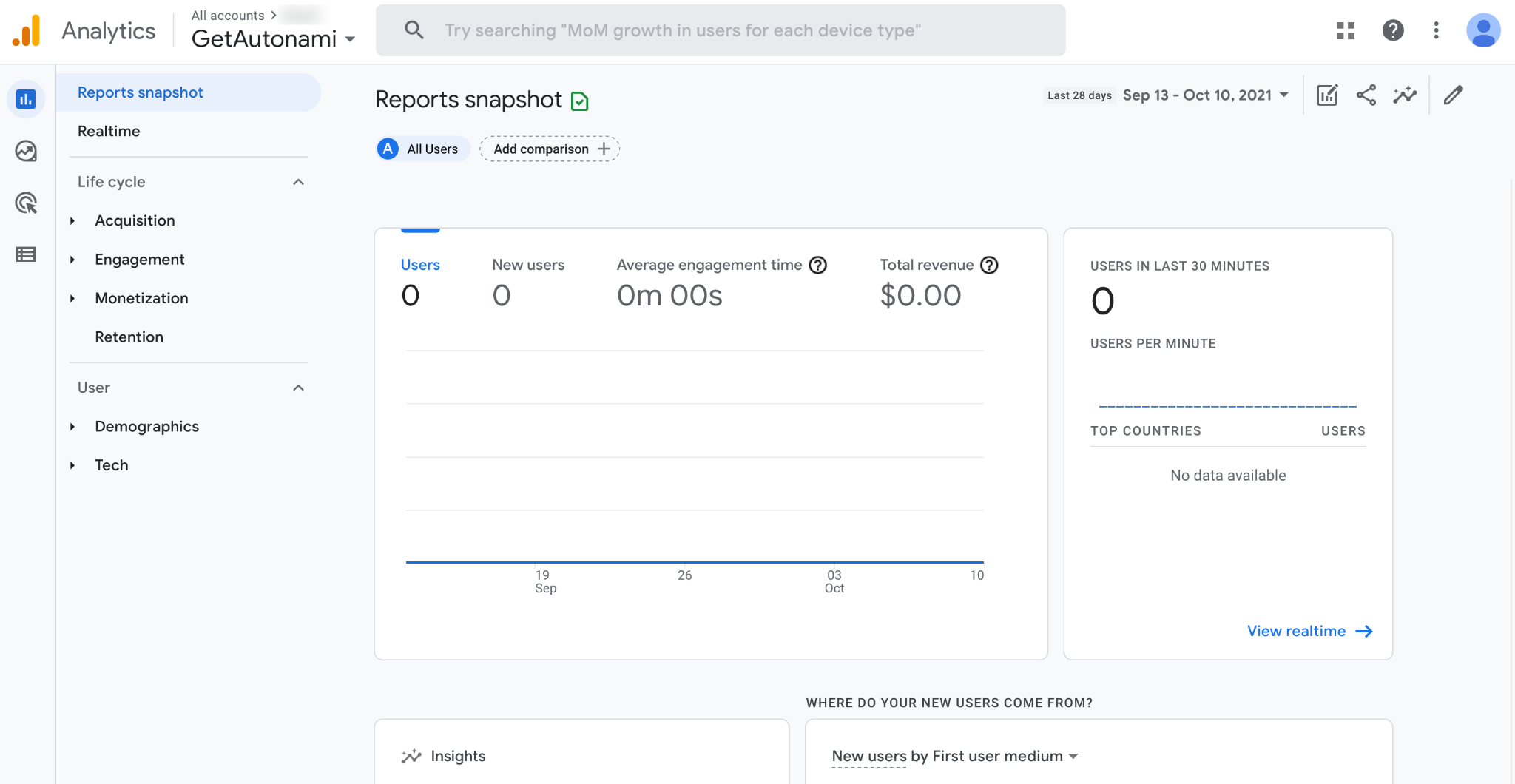The height and width of the screenshot is (784, 1515).
Task: Select the Advertising icon in the left rail
Action: coord(26,203)
